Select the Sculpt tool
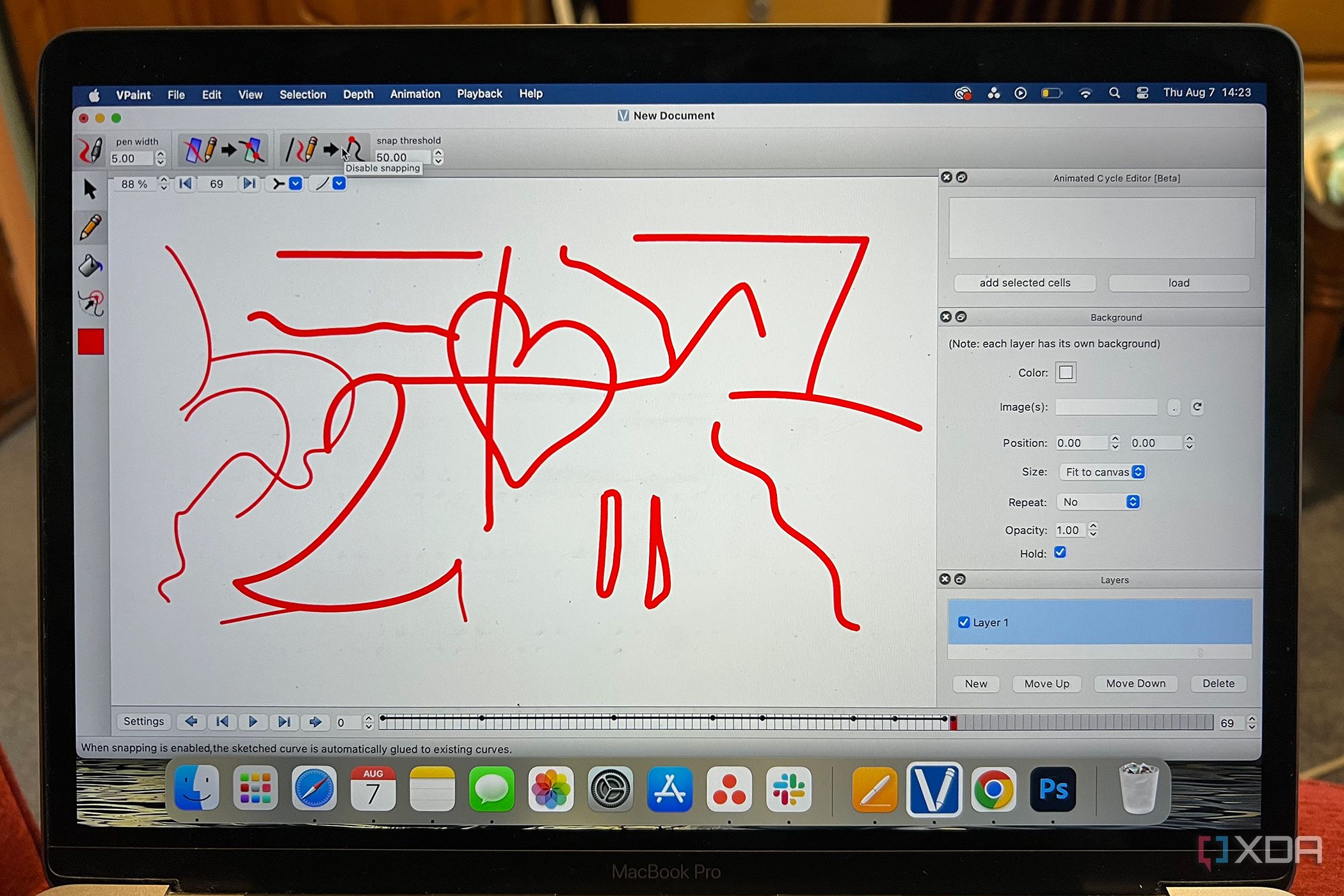Image resolution: width=1344 pixels, height=896 pixels. tap(92, 303)
